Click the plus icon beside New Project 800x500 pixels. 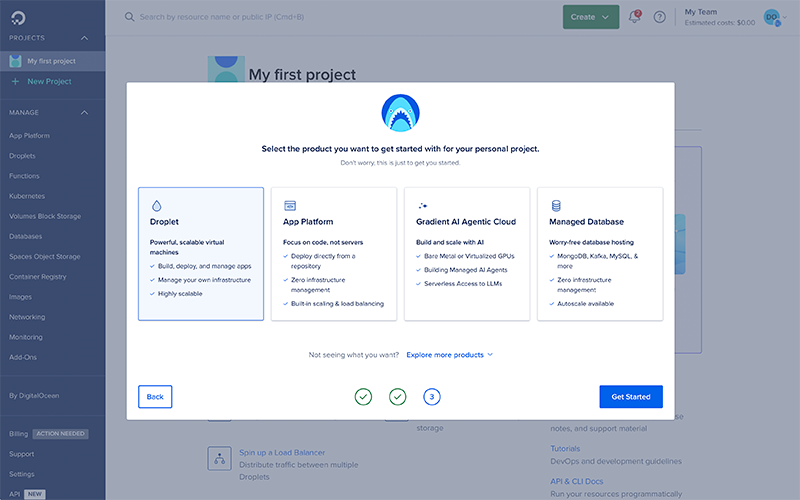(x=15, y=81)
